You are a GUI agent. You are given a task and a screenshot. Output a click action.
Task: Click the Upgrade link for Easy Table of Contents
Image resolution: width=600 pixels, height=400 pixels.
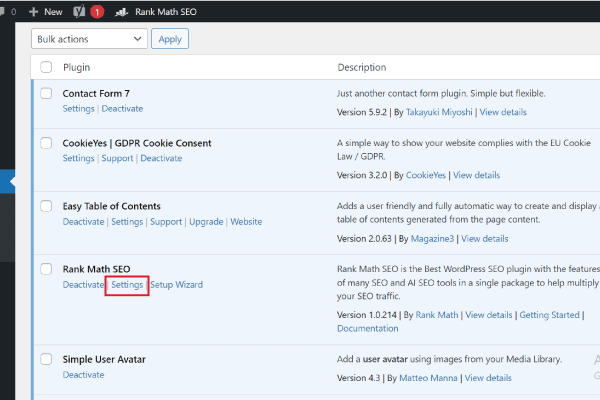click(x=206, y=222)
